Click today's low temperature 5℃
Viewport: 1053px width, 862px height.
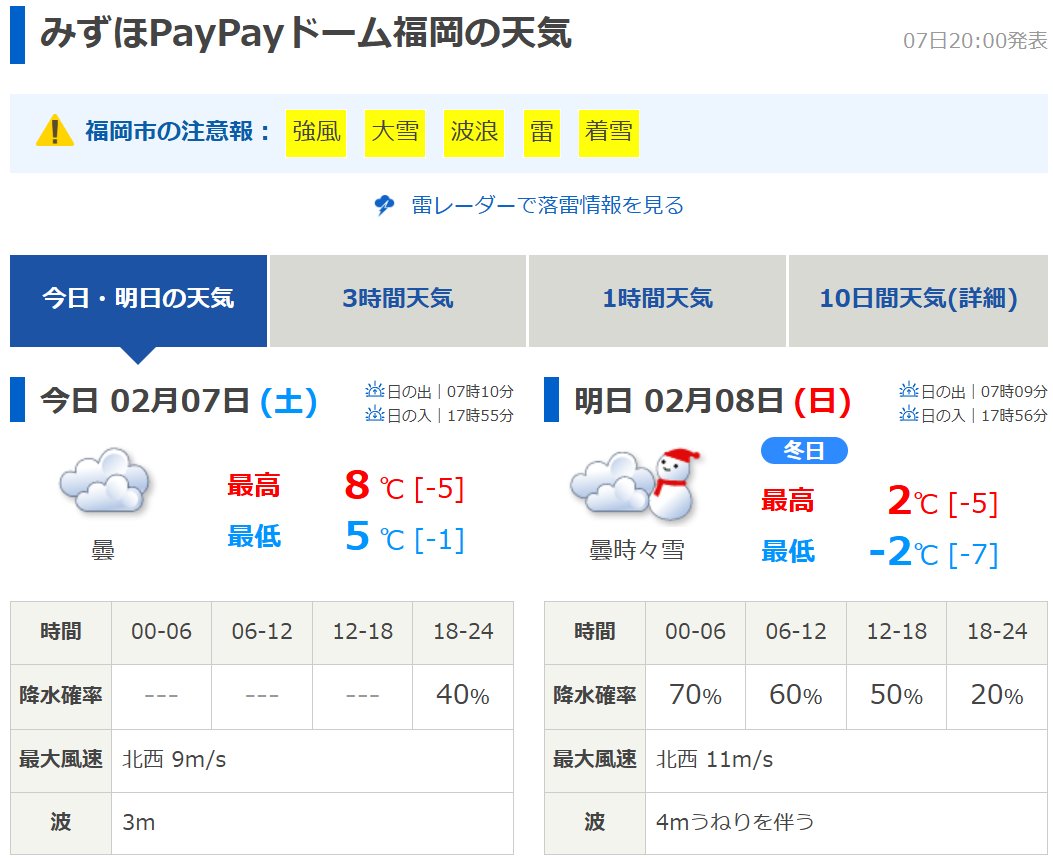(x=374, y=537)
